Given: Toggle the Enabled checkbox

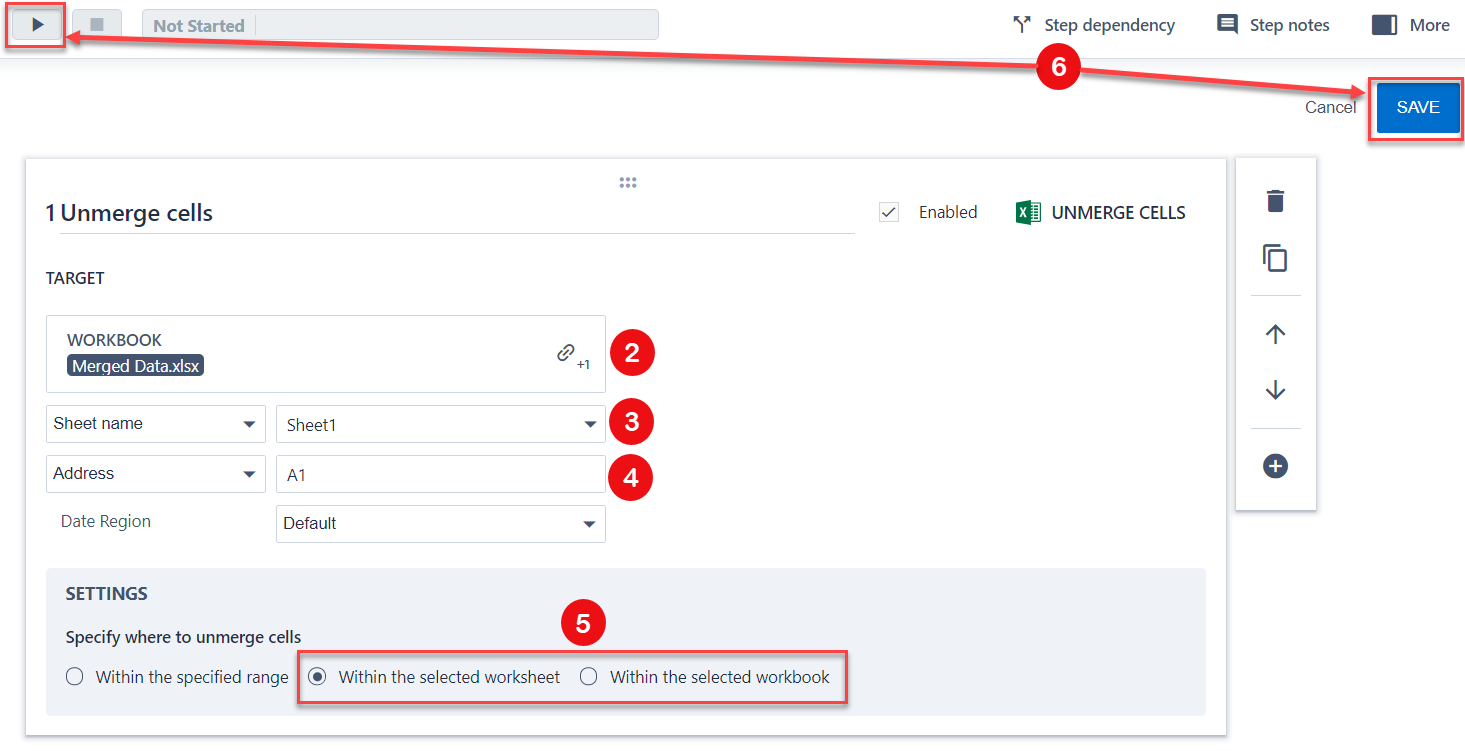Looking at the screenshot, I should pyautogui.click(x=889, y=212).
